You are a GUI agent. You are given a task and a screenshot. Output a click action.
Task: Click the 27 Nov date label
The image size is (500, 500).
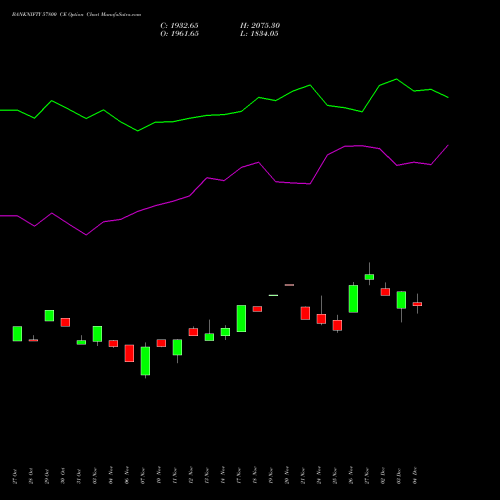367,476
